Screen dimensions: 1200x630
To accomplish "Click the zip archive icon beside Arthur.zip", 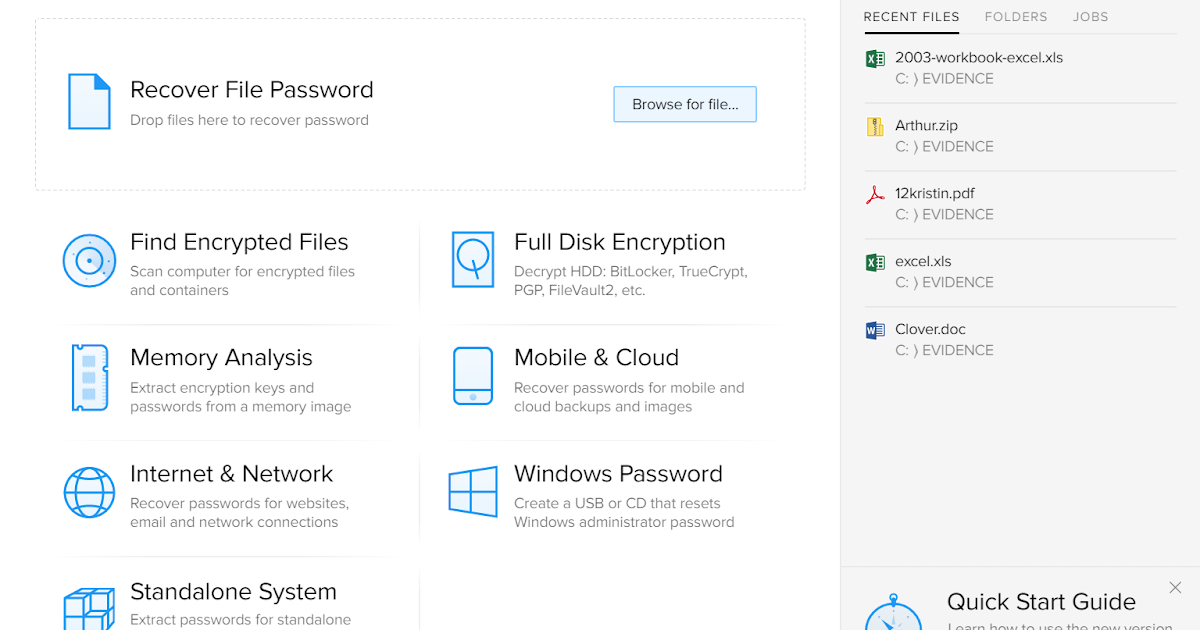I will tap(875, 127).
